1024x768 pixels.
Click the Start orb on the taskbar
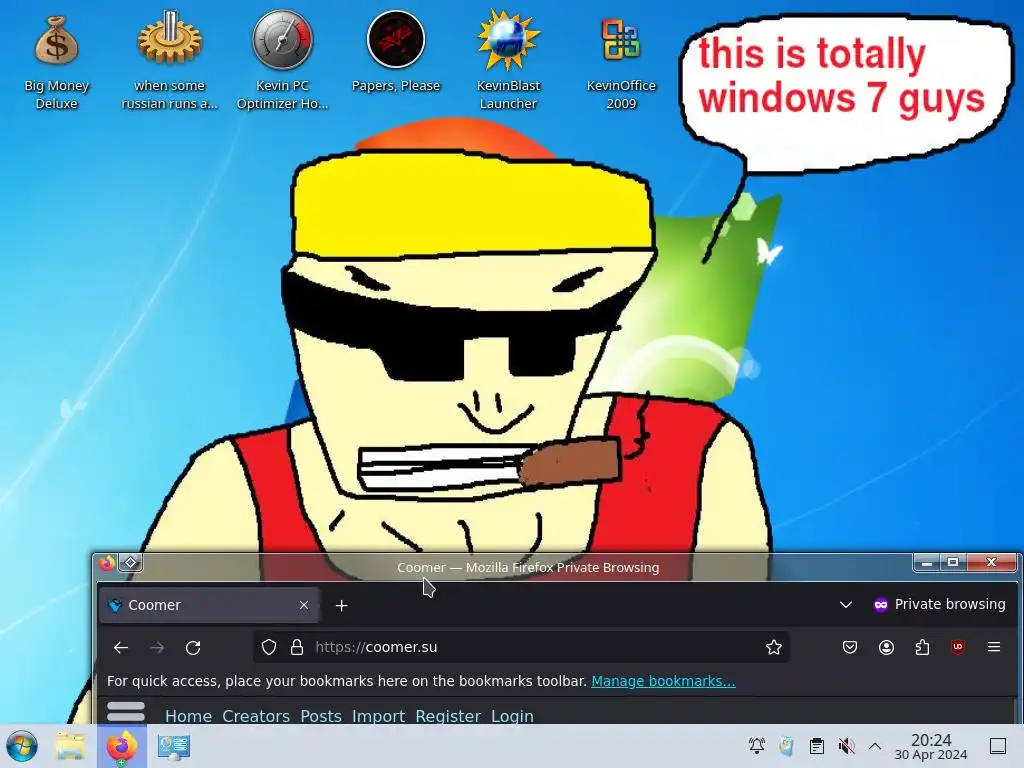(22, 746)
